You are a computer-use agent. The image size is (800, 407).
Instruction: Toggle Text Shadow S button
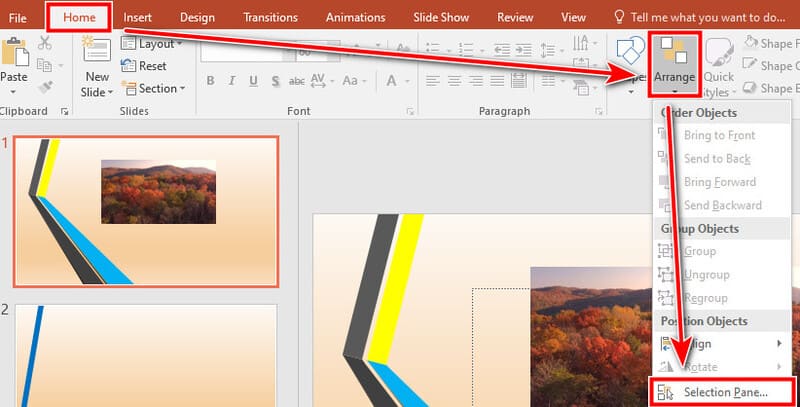pyautogui.click(x=276, y=81)
